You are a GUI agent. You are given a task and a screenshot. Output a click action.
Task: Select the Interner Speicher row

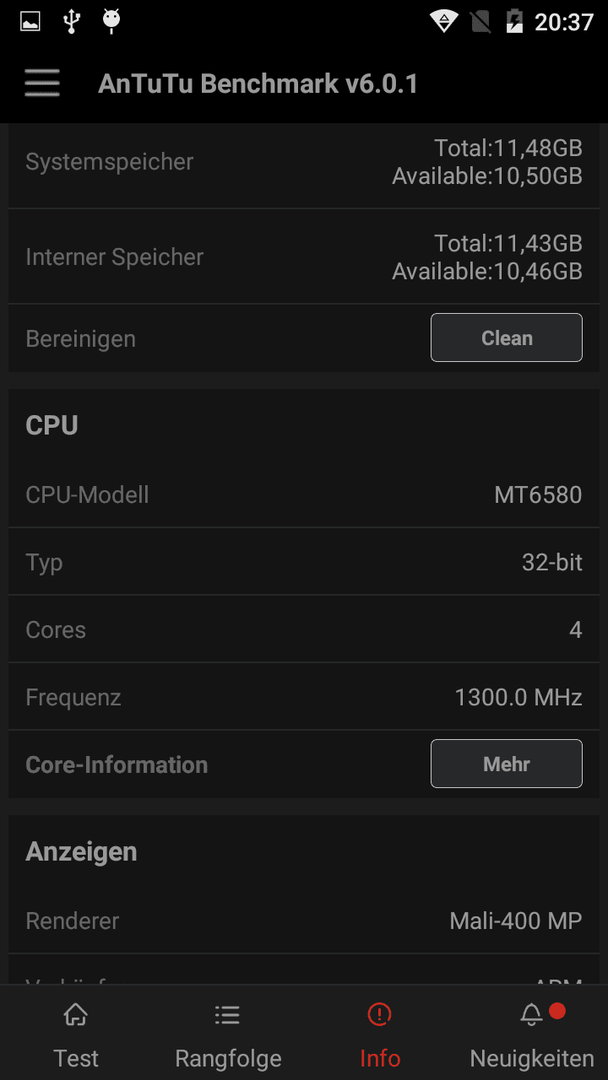[x=304, y=257]
